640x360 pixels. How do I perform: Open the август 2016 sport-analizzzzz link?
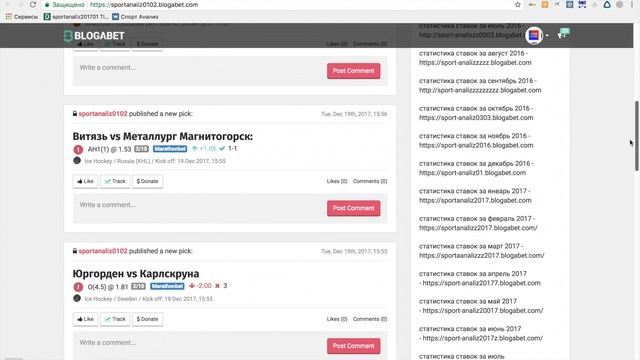pos(475,62)
